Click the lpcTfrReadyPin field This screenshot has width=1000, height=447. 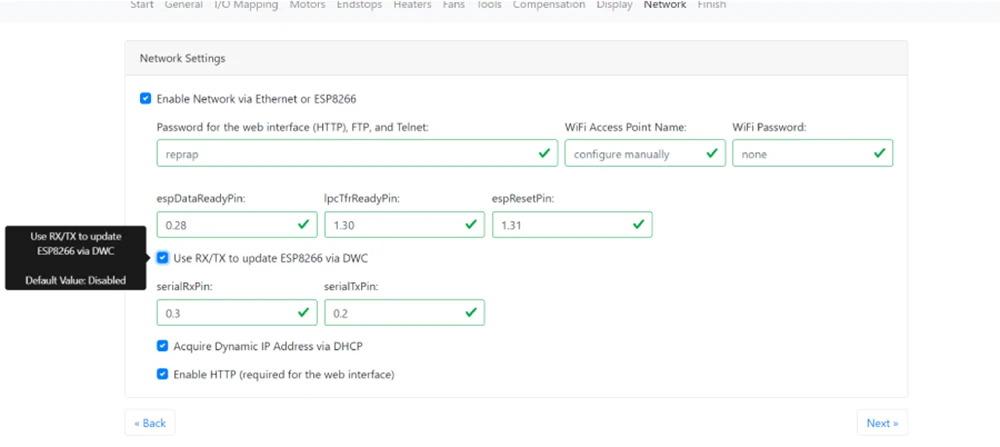[394, 225]
